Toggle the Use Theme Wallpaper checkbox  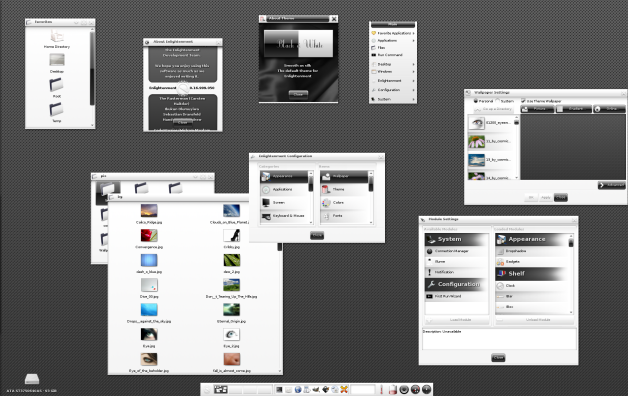pyautogui.click(x=523, y=101)
